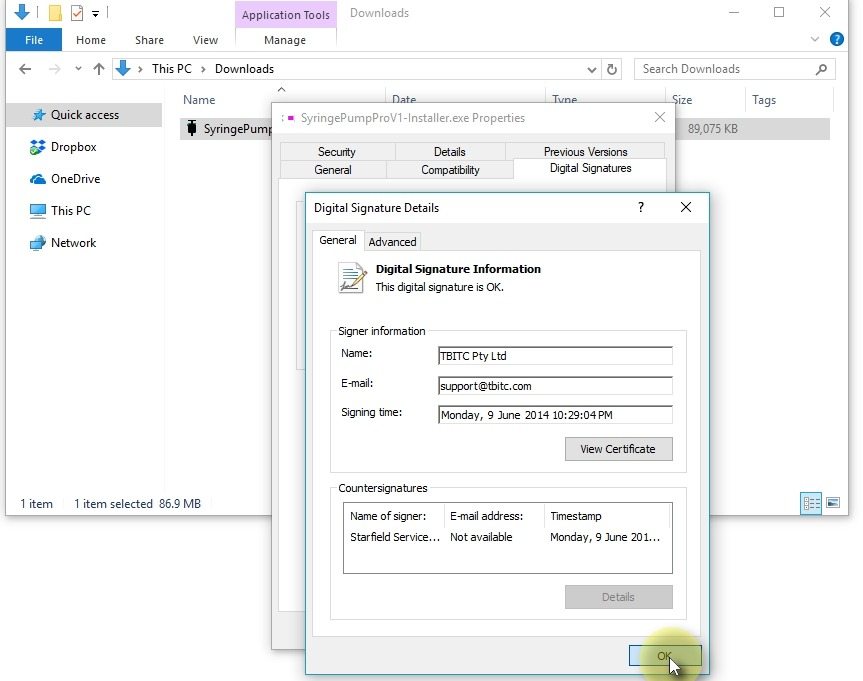Image resolution: width=863 pixels, height=681 pixels.
Task: Click the View Certificate button
Action: coord(618,449)
